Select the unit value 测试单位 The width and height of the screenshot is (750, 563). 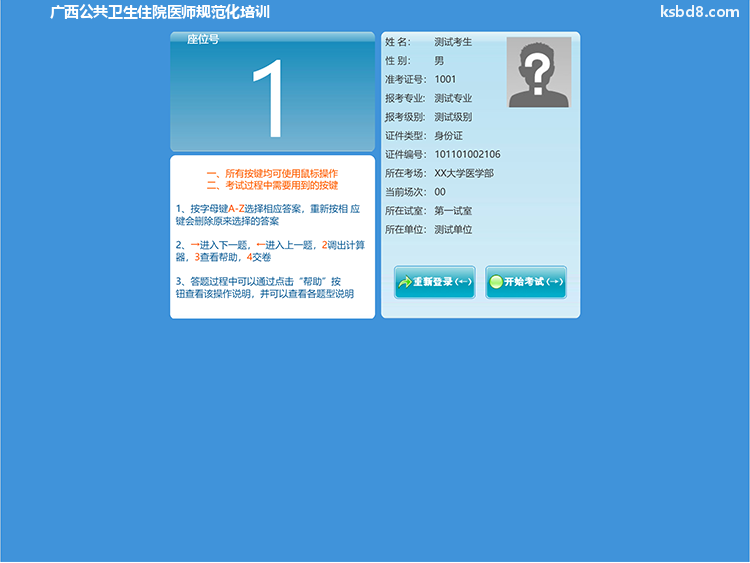click(453, 230)
